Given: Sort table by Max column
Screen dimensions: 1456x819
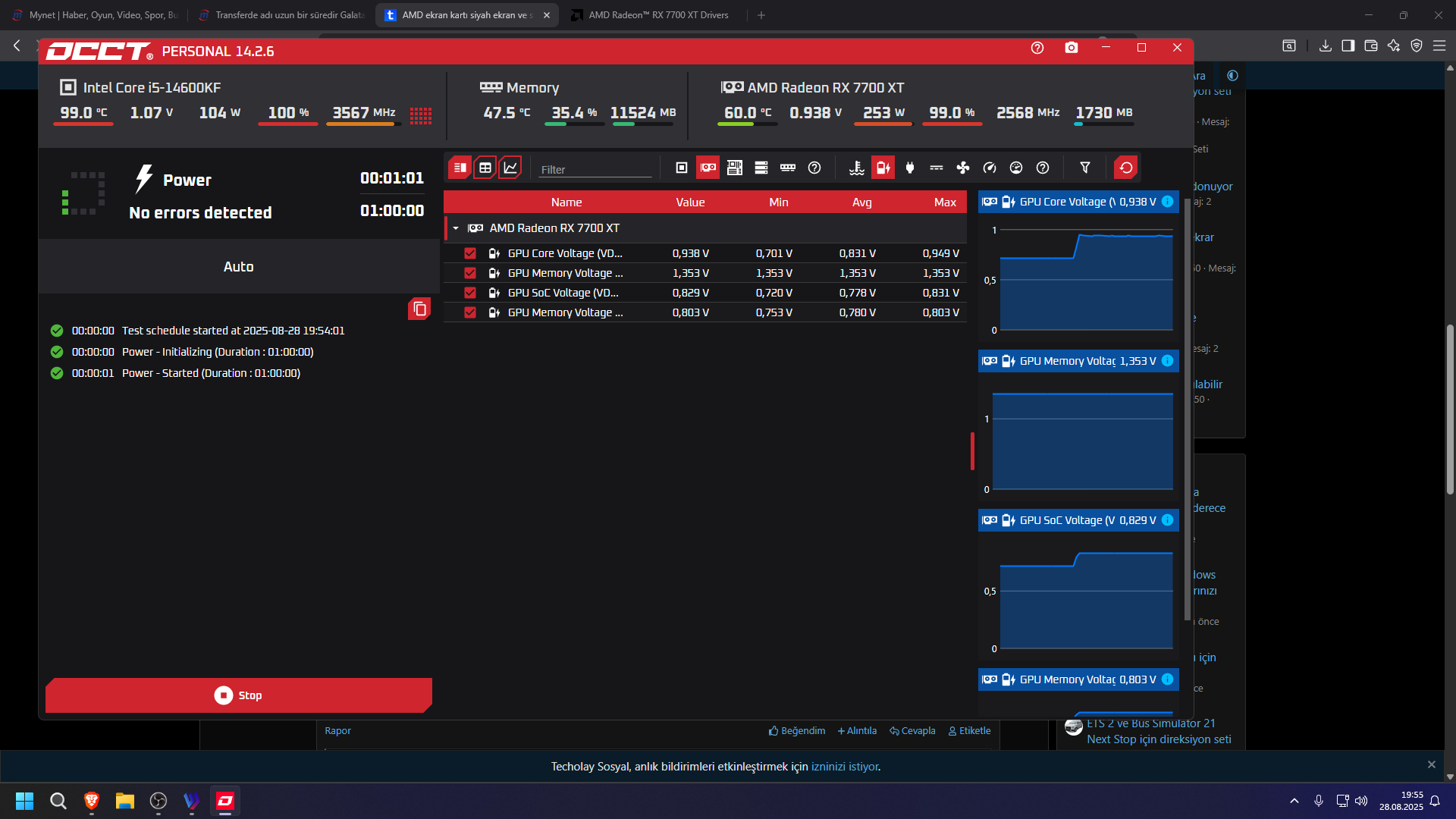Looking at the screenshot, I should pos(945,202).
